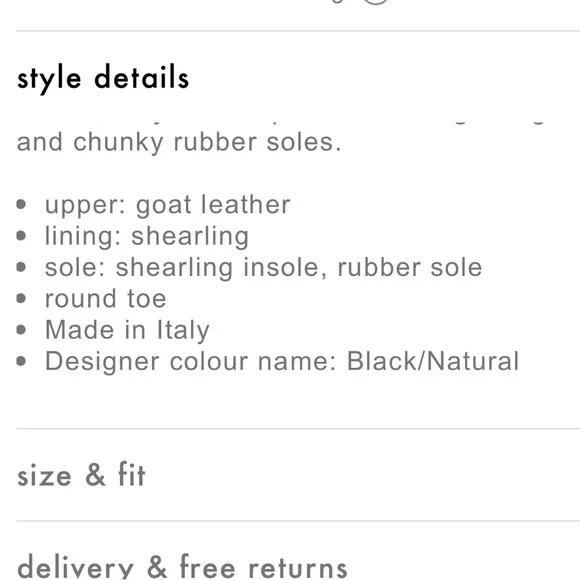Screen dimensions: 580x580
Task: Click 'Designer colour name: Black/Natural' text
Action: tap(282, 361)
